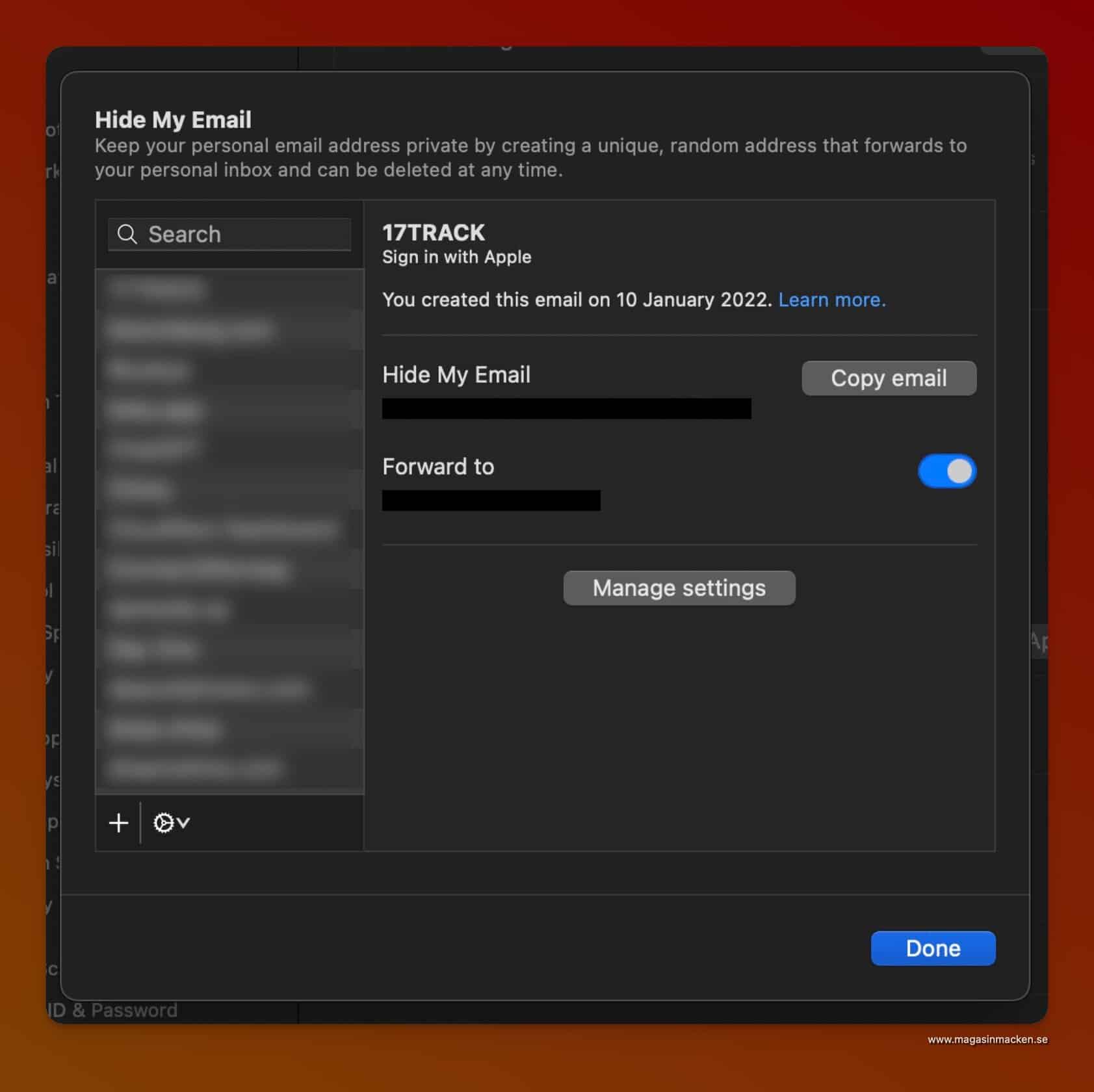Click the plus icon to add address
This screenshot has width=1094, height=1092.
coord(118,823)
